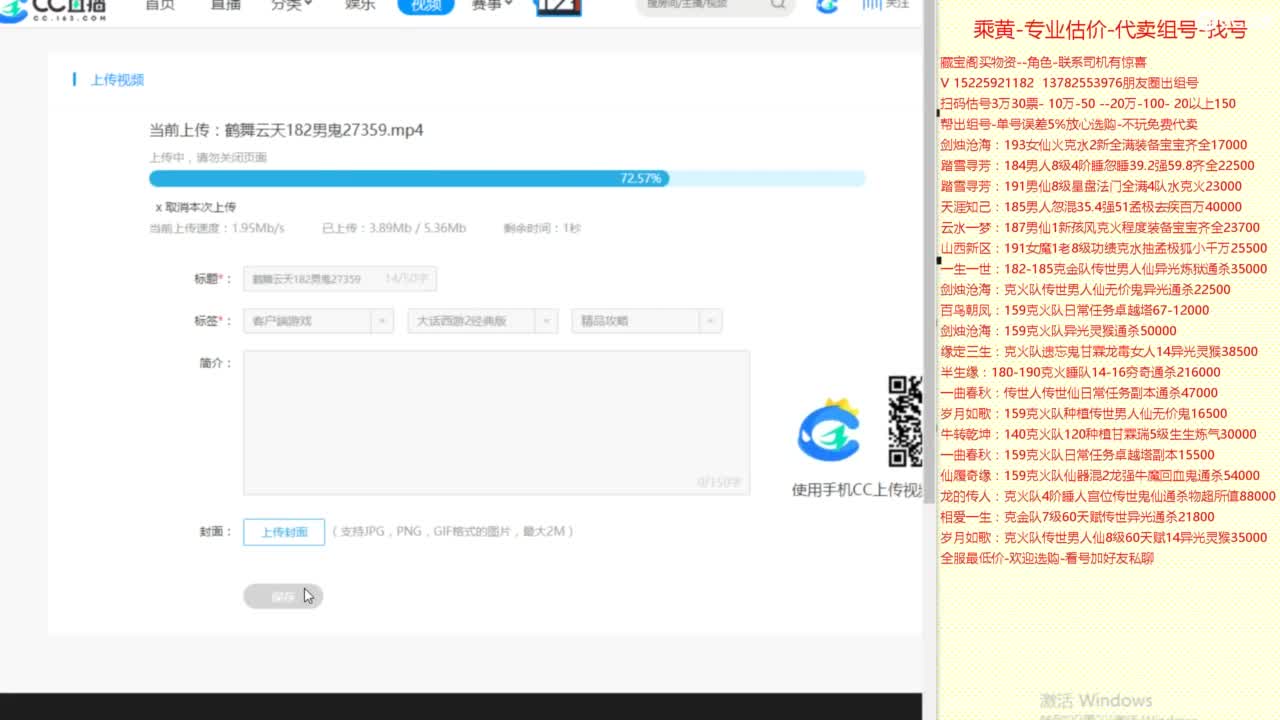The height and width of the screenshot is (720, 1280).
Task: Click the text 使用手机CC上传视频
Action: pyautogui.click(x=857, y=490)
